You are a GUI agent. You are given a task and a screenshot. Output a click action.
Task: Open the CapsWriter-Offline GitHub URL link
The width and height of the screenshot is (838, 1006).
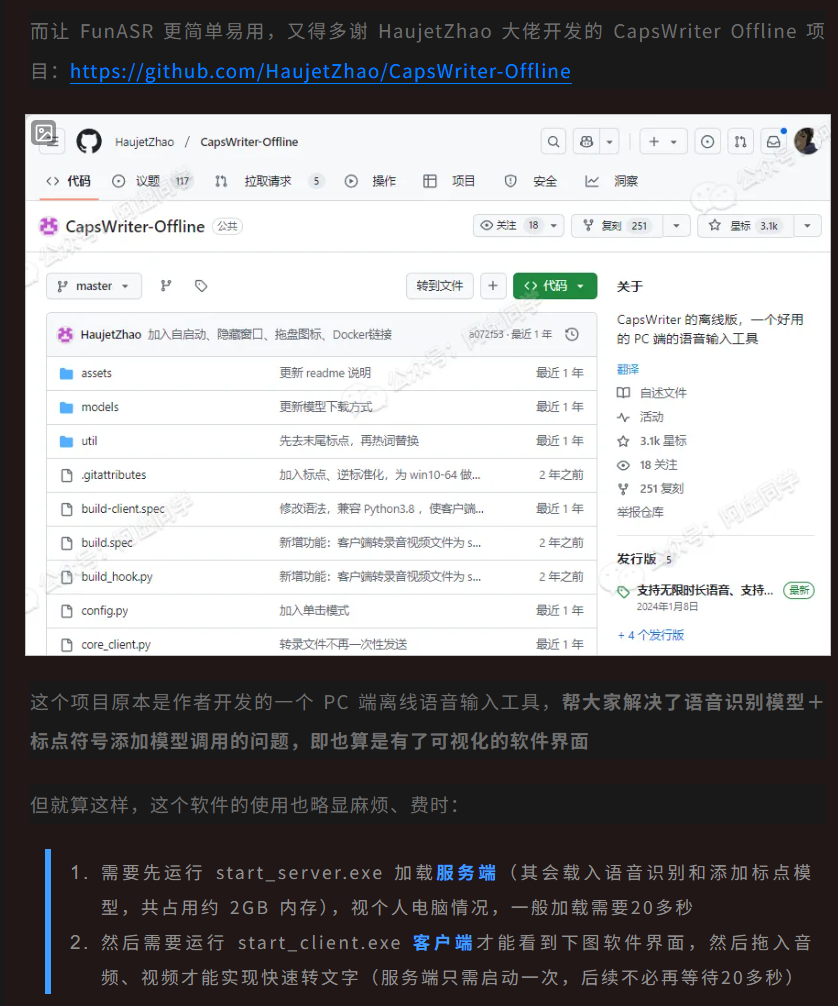tap(320, 72)
